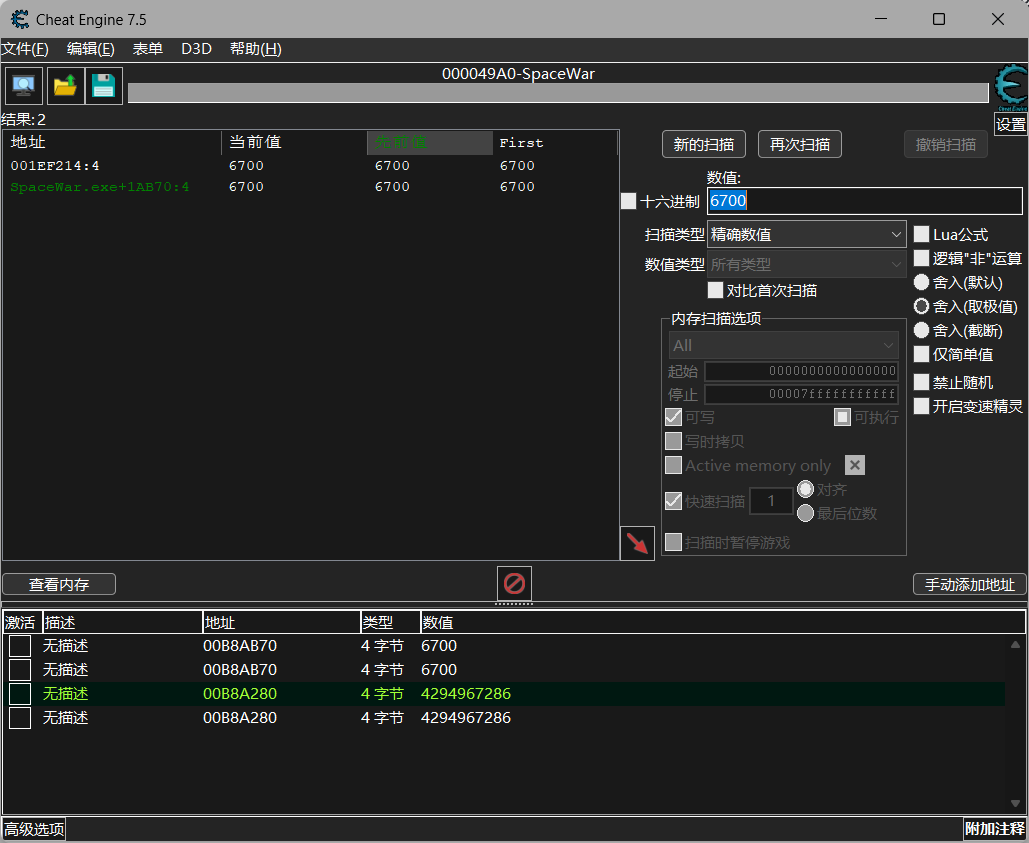The width and height of the screenshot is (1029, 843).
Task: Toggle the 扫描时暂停游戏 checkbox
Action: (673, 542)
